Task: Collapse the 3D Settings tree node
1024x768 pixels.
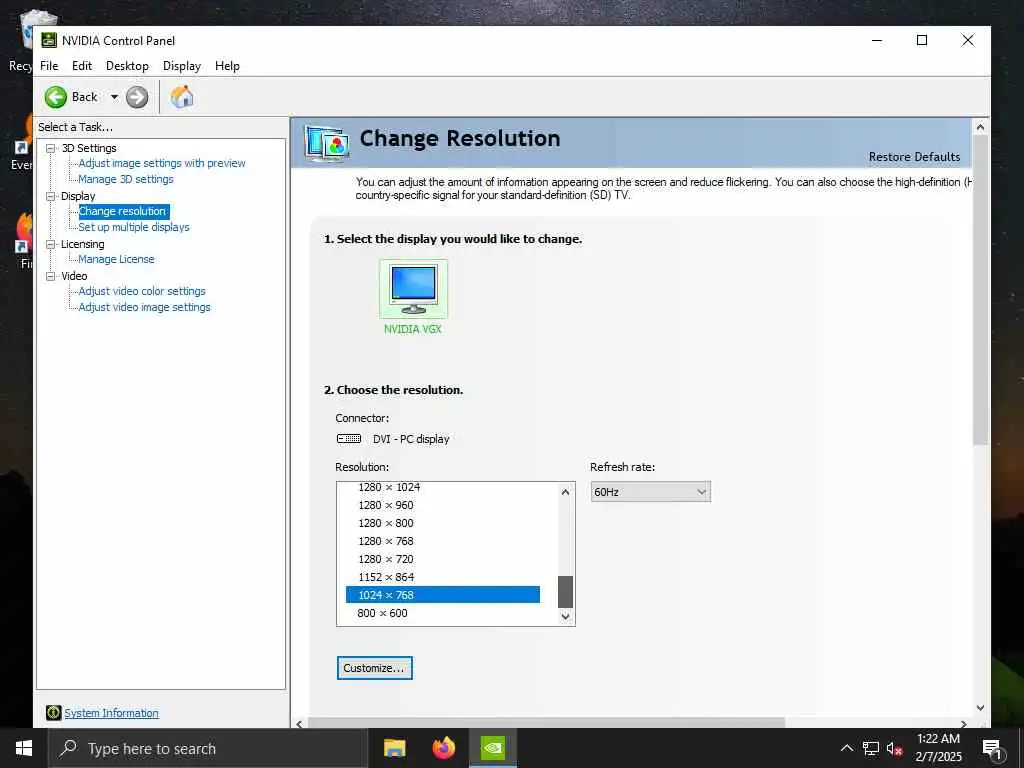Action: 50,148
